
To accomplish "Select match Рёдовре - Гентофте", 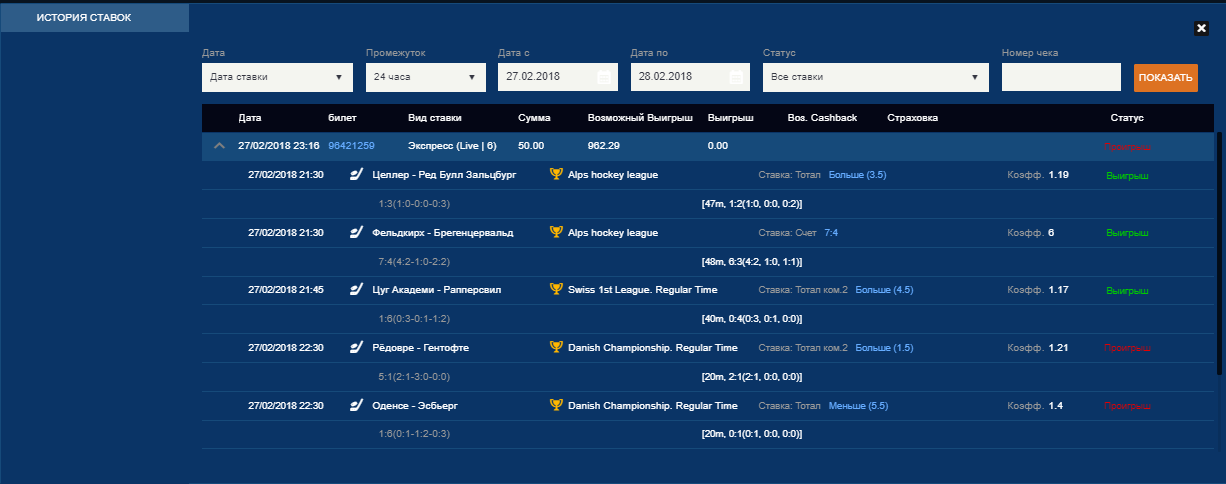I will (x=420, y=348).
